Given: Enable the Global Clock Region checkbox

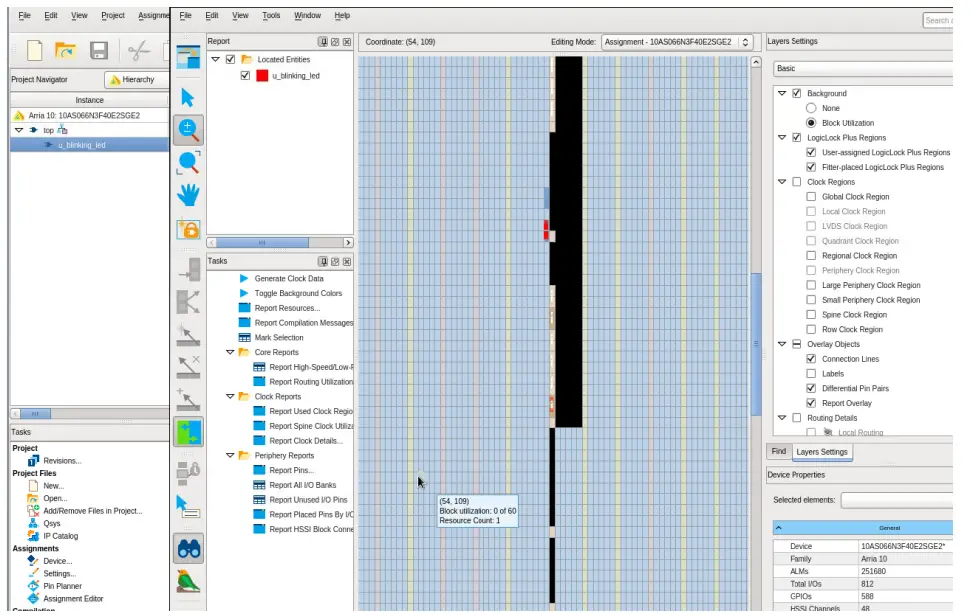Looking at the screenshot, I should tap(811, 197).
